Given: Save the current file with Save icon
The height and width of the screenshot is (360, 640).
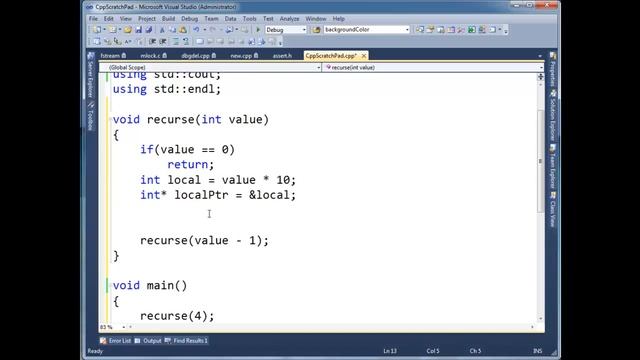Looking at the screenshot, I should (138, 30).
